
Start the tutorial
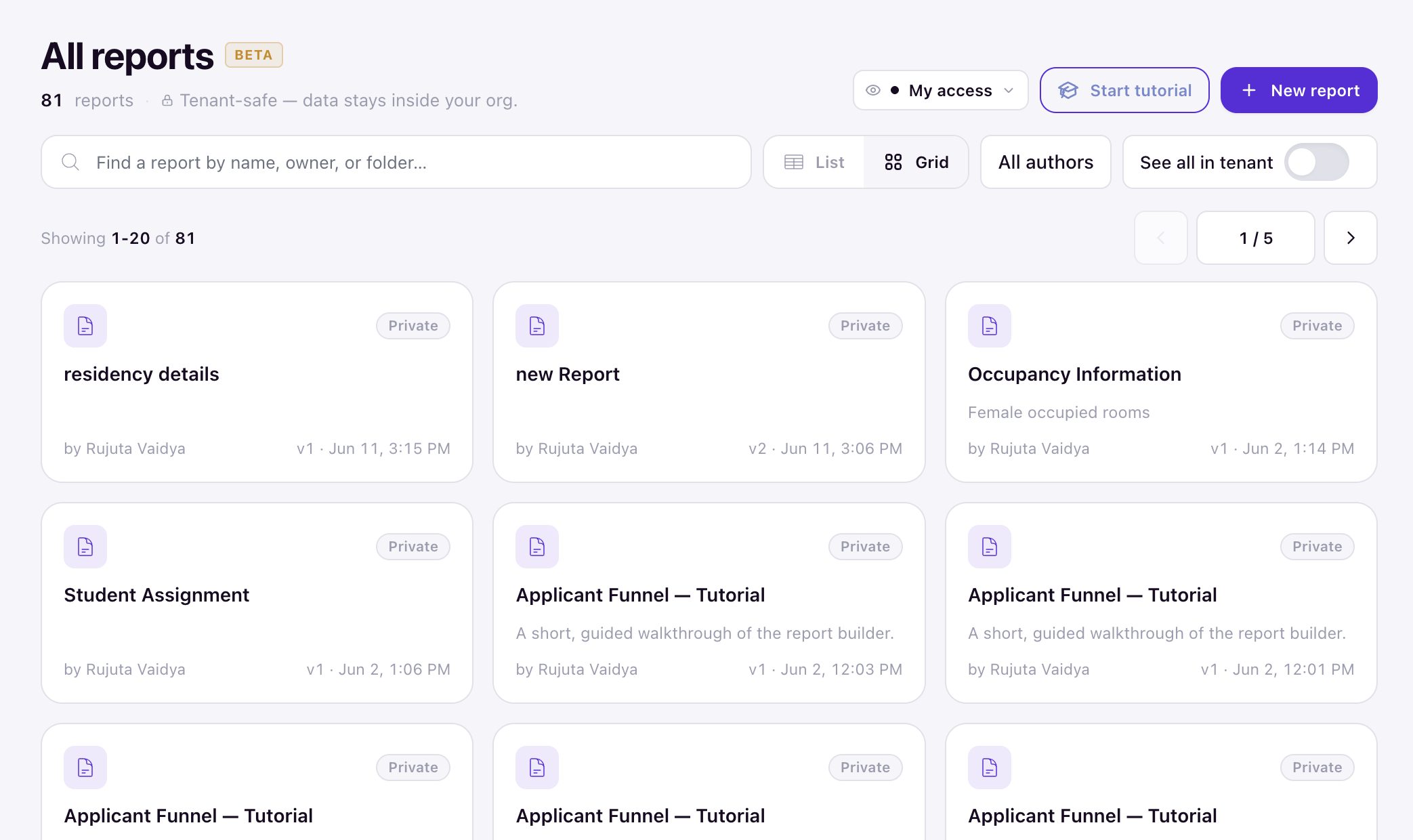coord(1124,90)
